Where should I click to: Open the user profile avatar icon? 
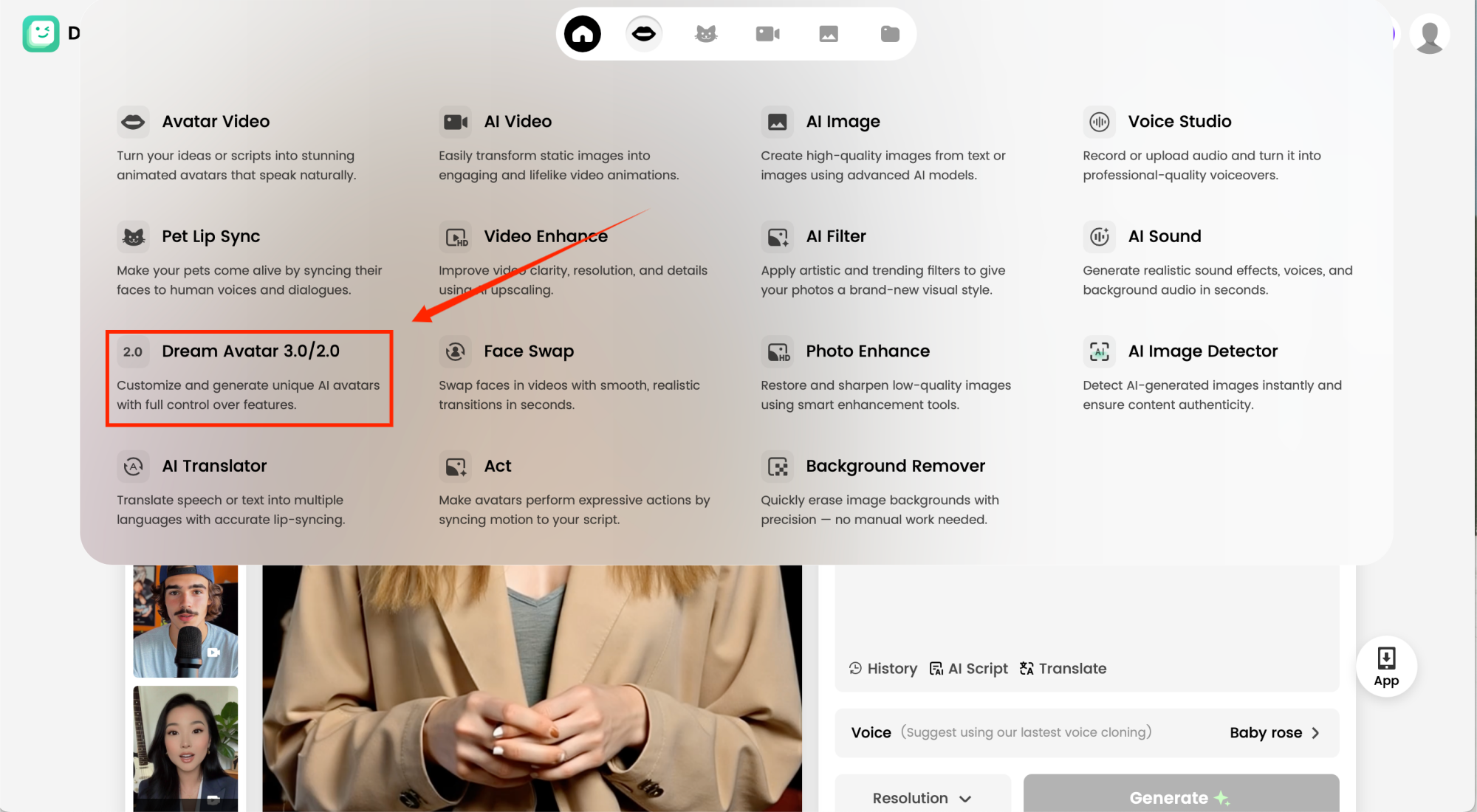tap(1429, 35)
